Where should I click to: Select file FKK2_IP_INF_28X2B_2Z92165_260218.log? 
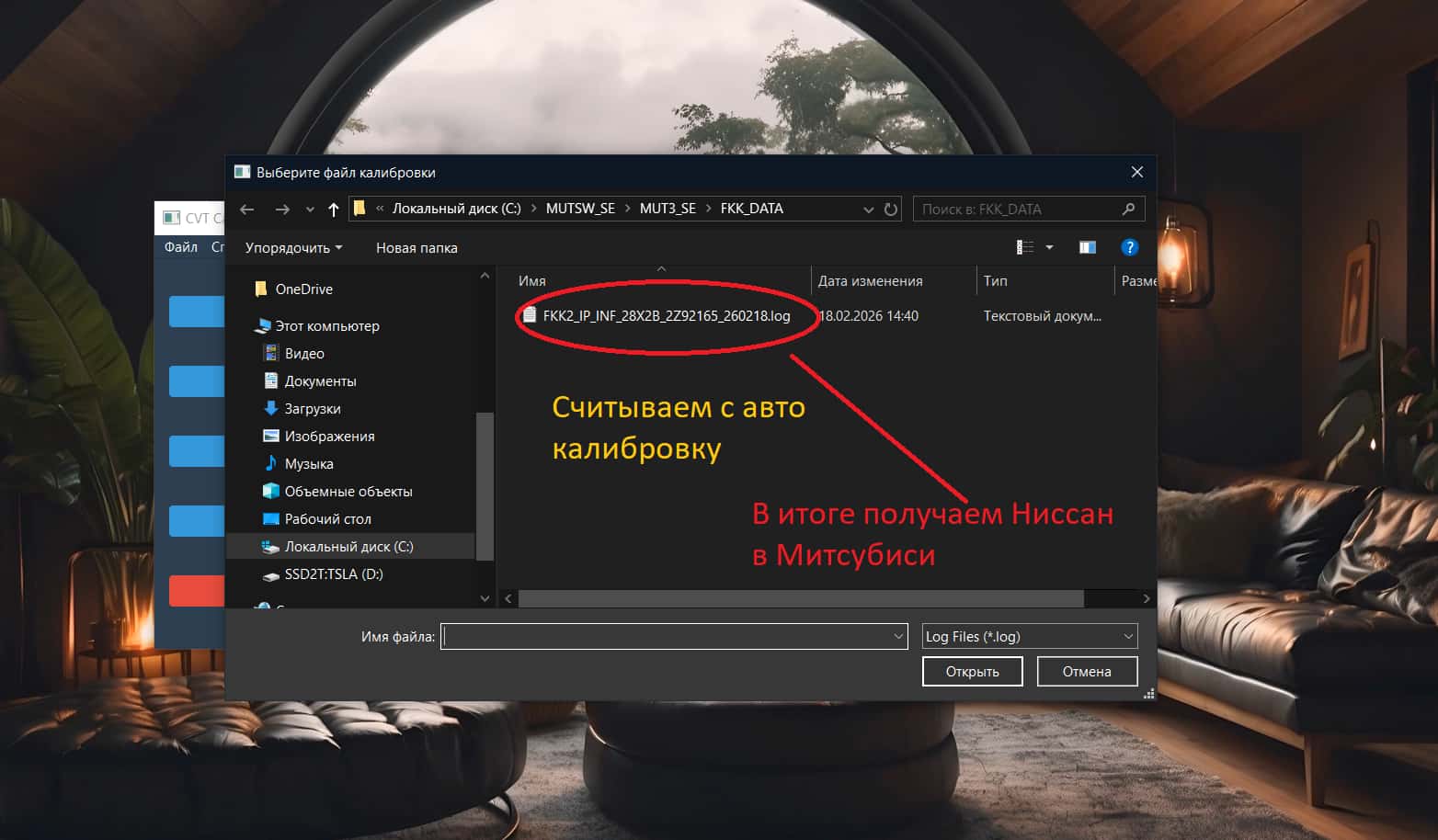667,316
